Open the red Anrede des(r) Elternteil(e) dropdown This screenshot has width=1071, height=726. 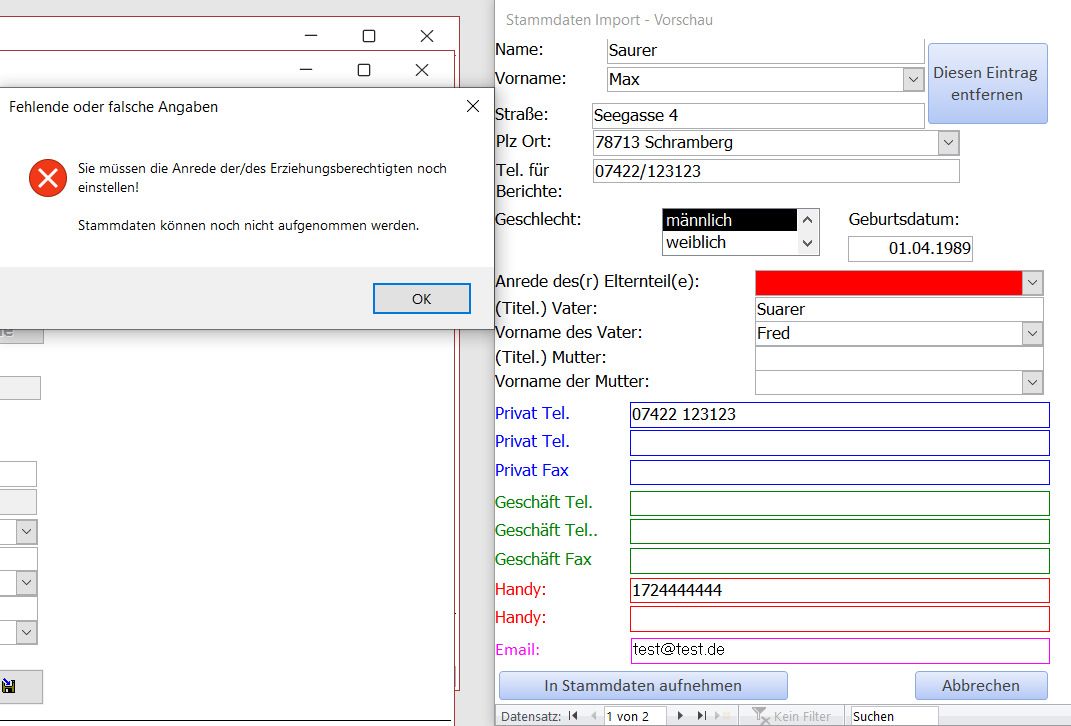tap(1032, 283)
